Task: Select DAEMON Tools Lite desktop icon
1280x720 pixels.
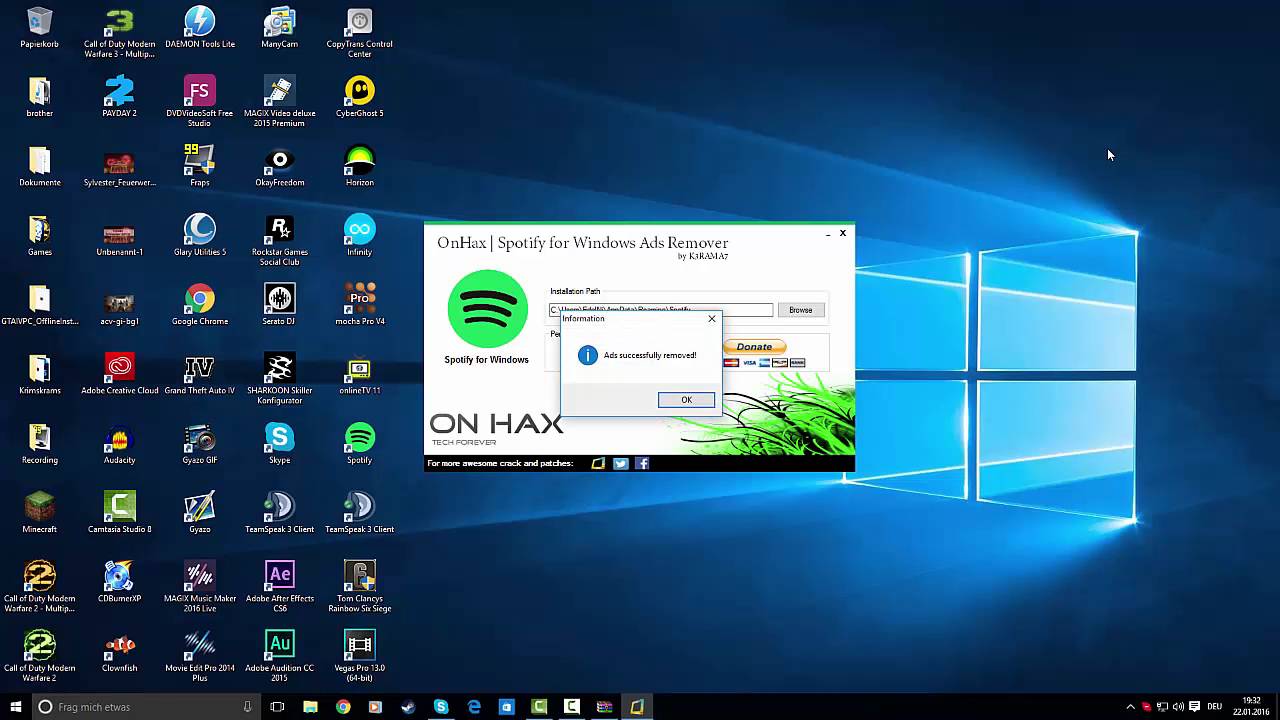Action: (200, 29)
